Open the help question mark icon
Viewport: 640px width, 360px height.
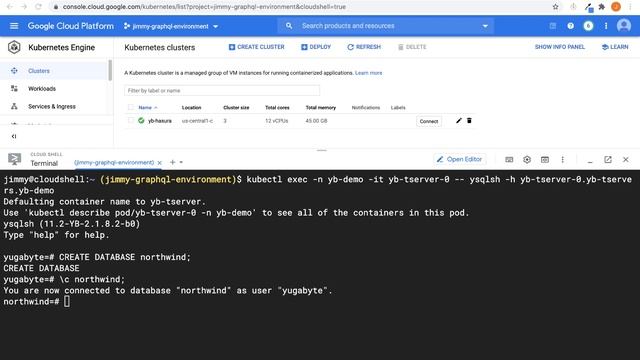[570, 26]
